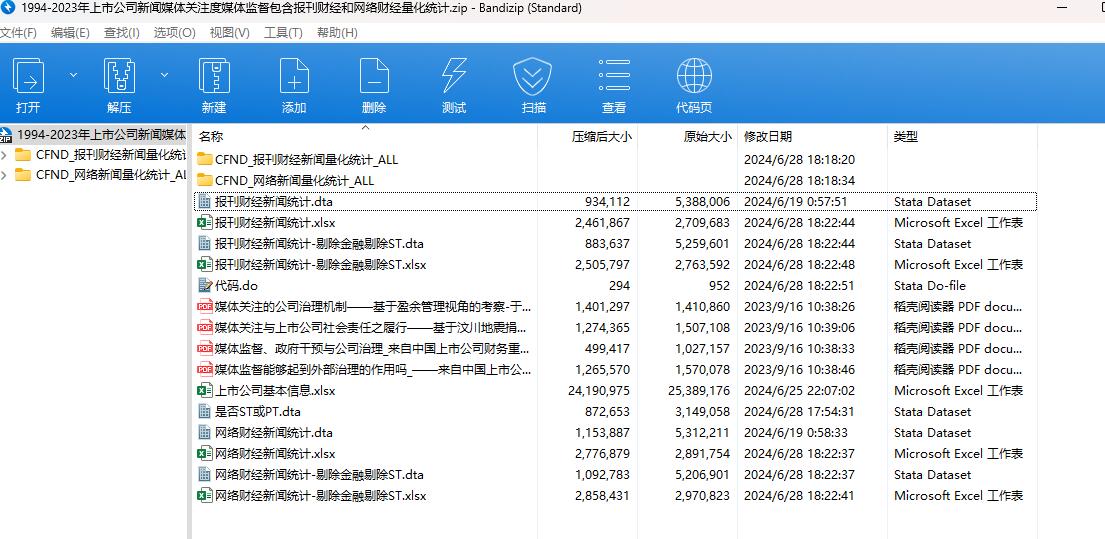Screen dimensions: 1105x539
Task: Click the Stata Do-file type cell
Action: tap(930, 285)
